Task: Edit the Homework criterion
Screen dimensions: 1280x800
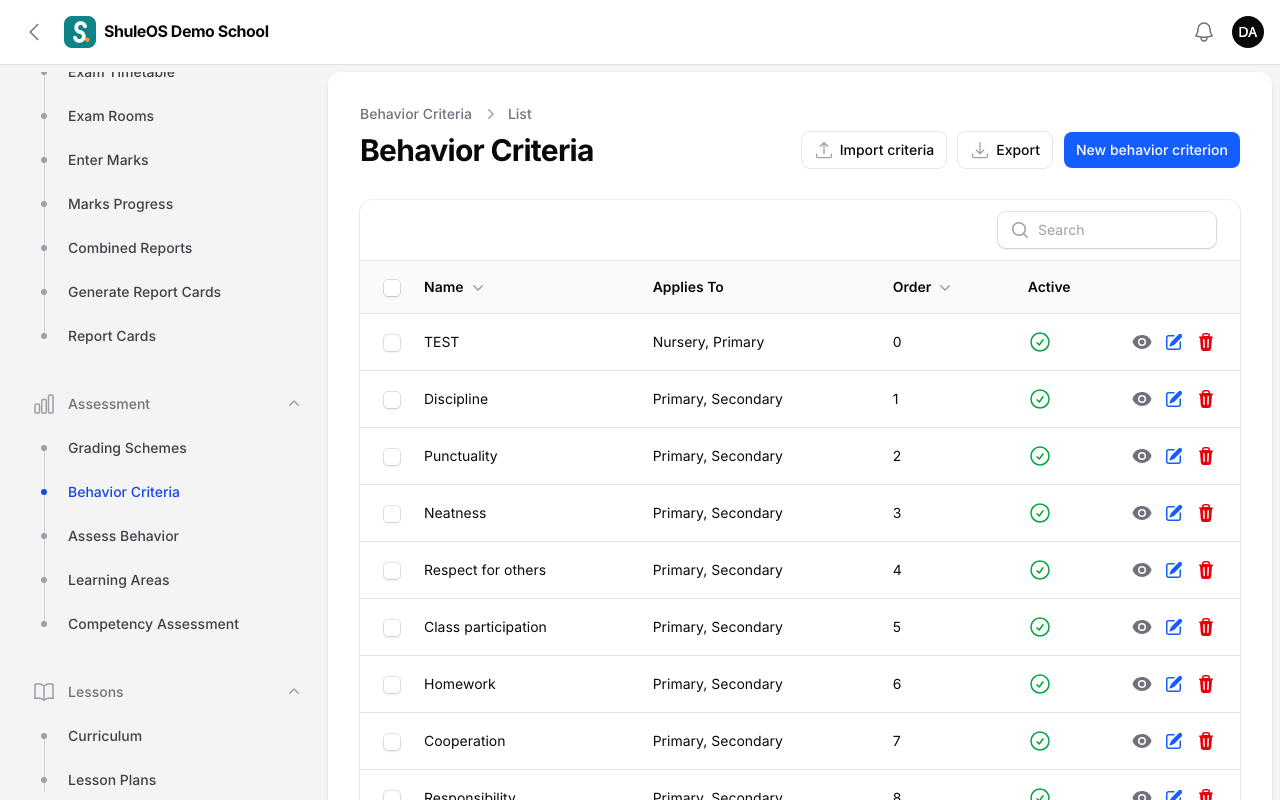Action: point(1174,684)
